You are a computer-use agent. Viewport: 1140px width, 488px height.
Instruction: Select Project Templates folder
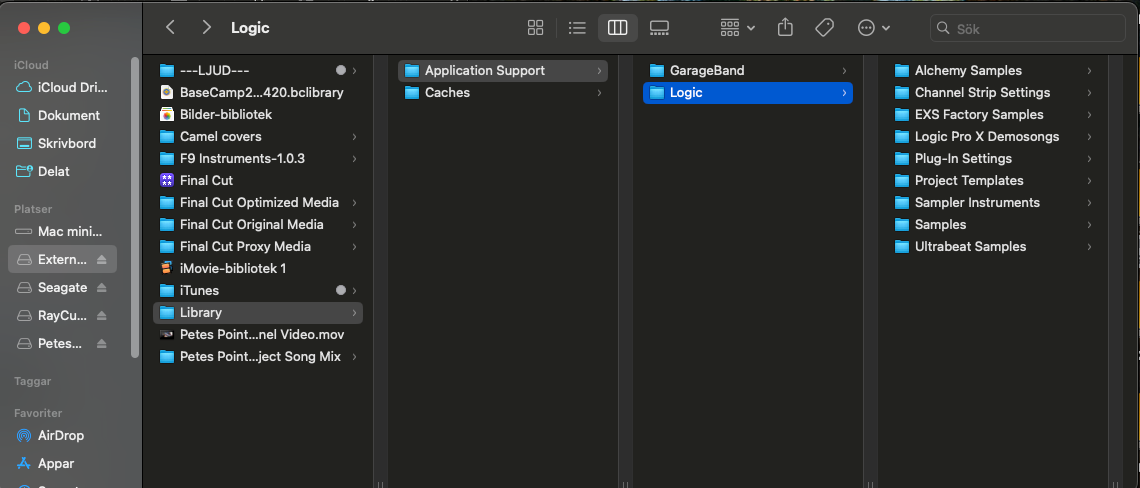click(x=968, y=180)
